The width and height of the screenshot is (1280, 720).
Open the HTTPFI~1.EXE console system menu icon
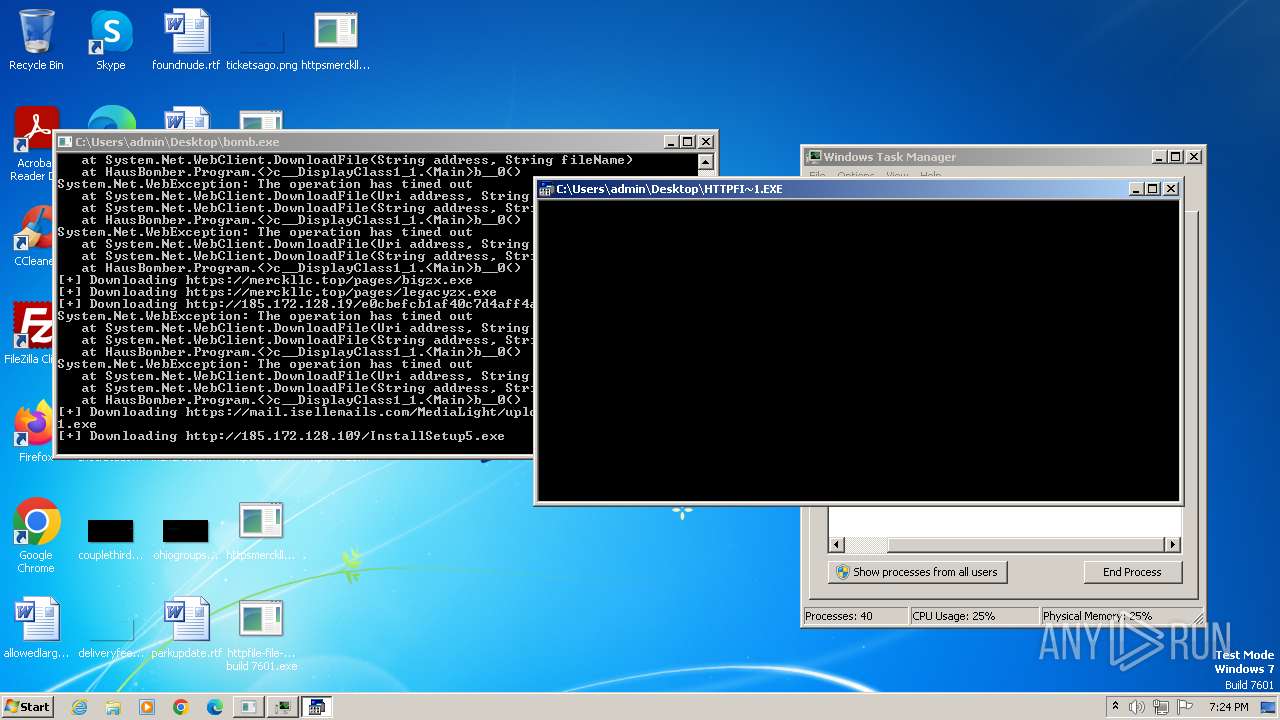(x=546, y=188)
